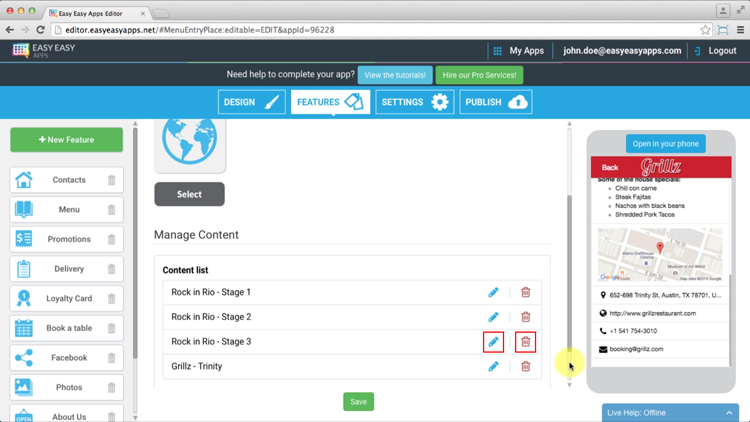Delete Rock in Rio - Stage 1 entry
Viewport: 750px width, 422px height.
(x=526, y=292)
